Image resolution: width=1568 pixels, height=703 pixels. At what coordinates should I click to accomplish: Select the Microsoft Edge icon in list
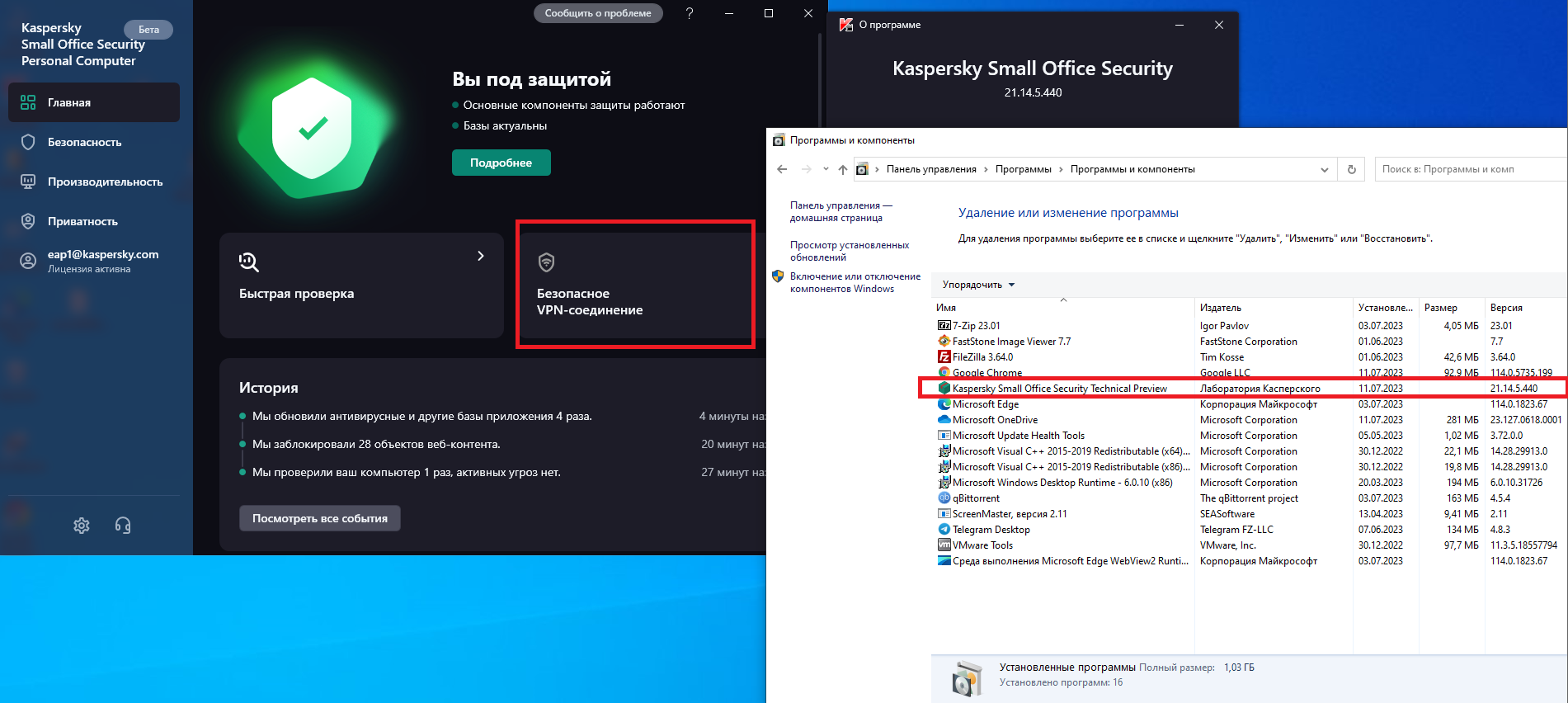[944, 403]
